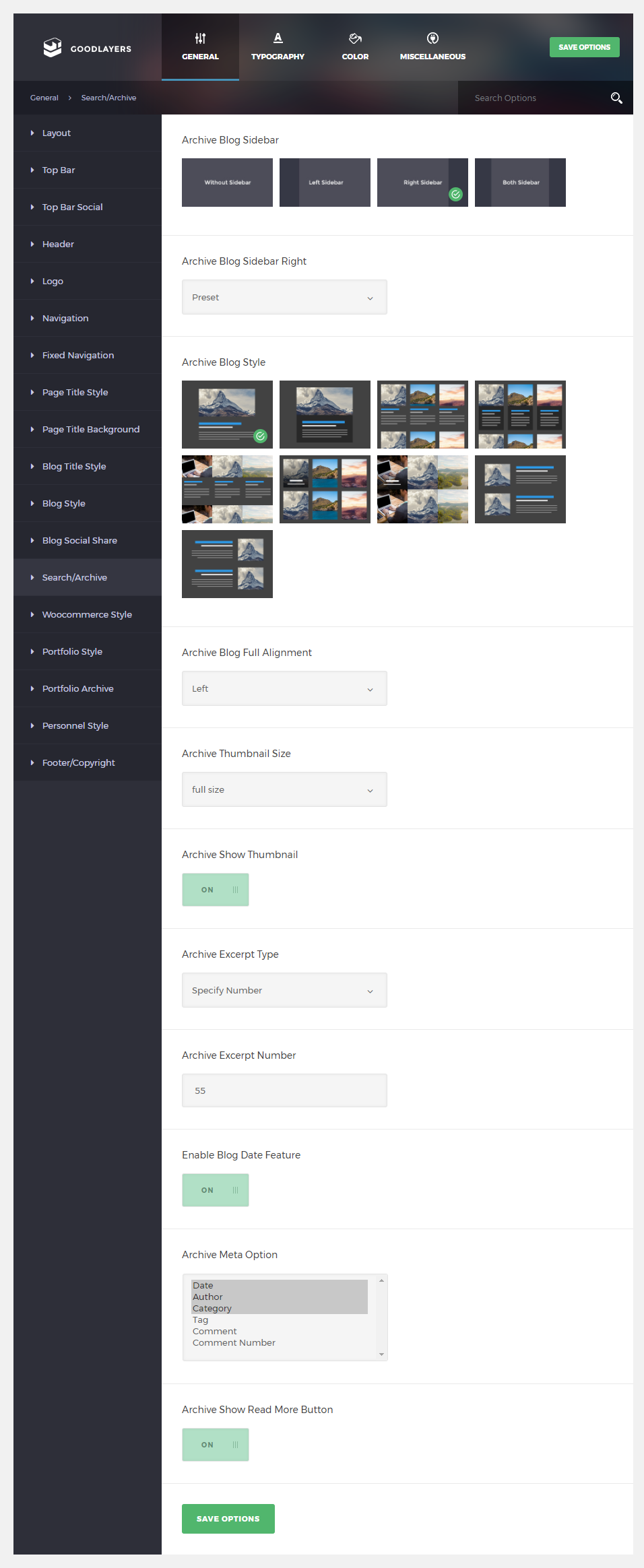Viewport: 644px width, 1568px height.
Task: Choose the first blog style with green checkmark
Action: [x=227, y=414]
